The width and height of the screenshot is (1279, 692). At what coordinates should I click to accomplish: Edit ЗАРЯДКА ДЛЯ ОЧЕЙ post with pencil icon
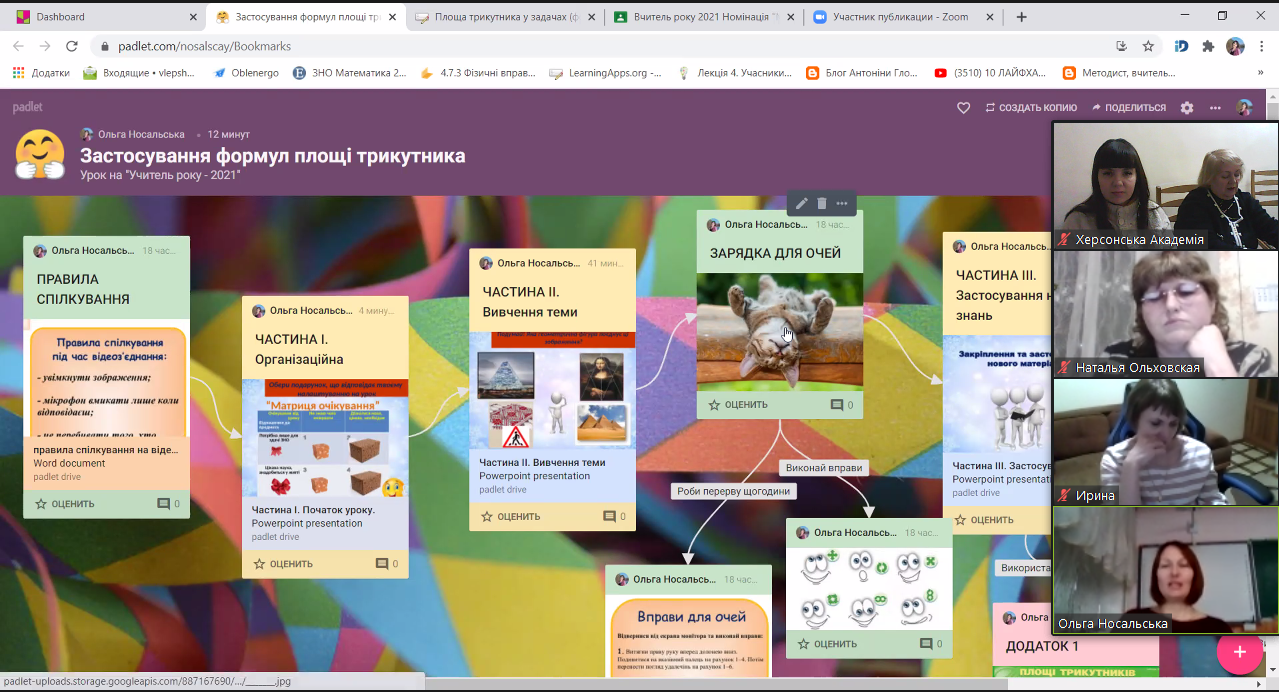pos(801,203)
